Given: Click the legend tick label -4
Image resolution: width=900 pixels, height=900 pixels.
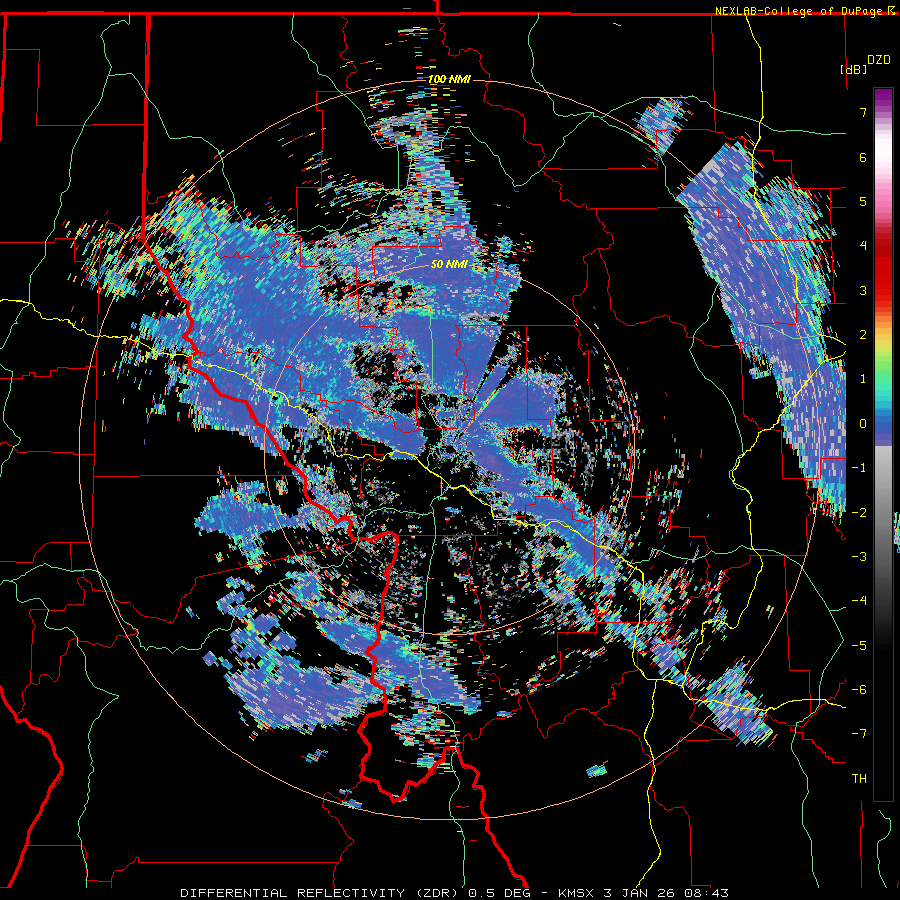Looking at the screenshot, I should click(859, 601).
